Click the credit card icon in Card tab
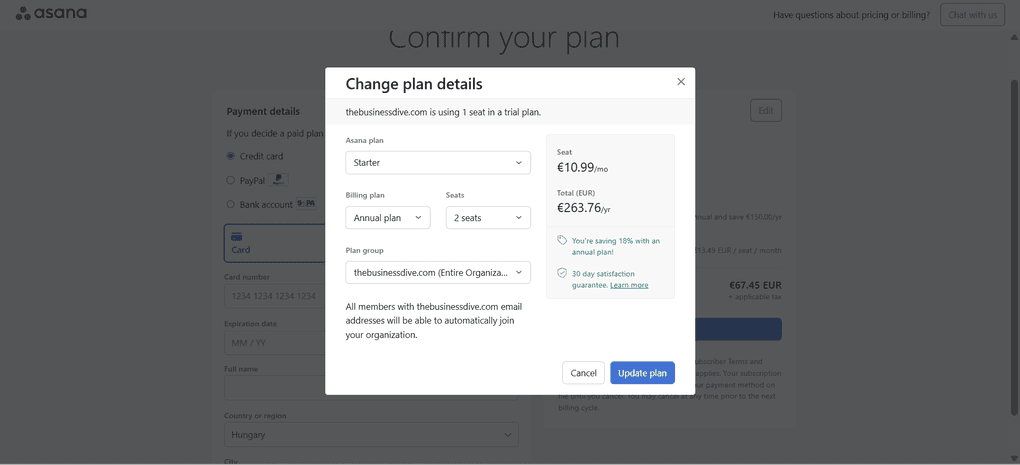This screenshot has height=465, width=1020. point(237,237)
